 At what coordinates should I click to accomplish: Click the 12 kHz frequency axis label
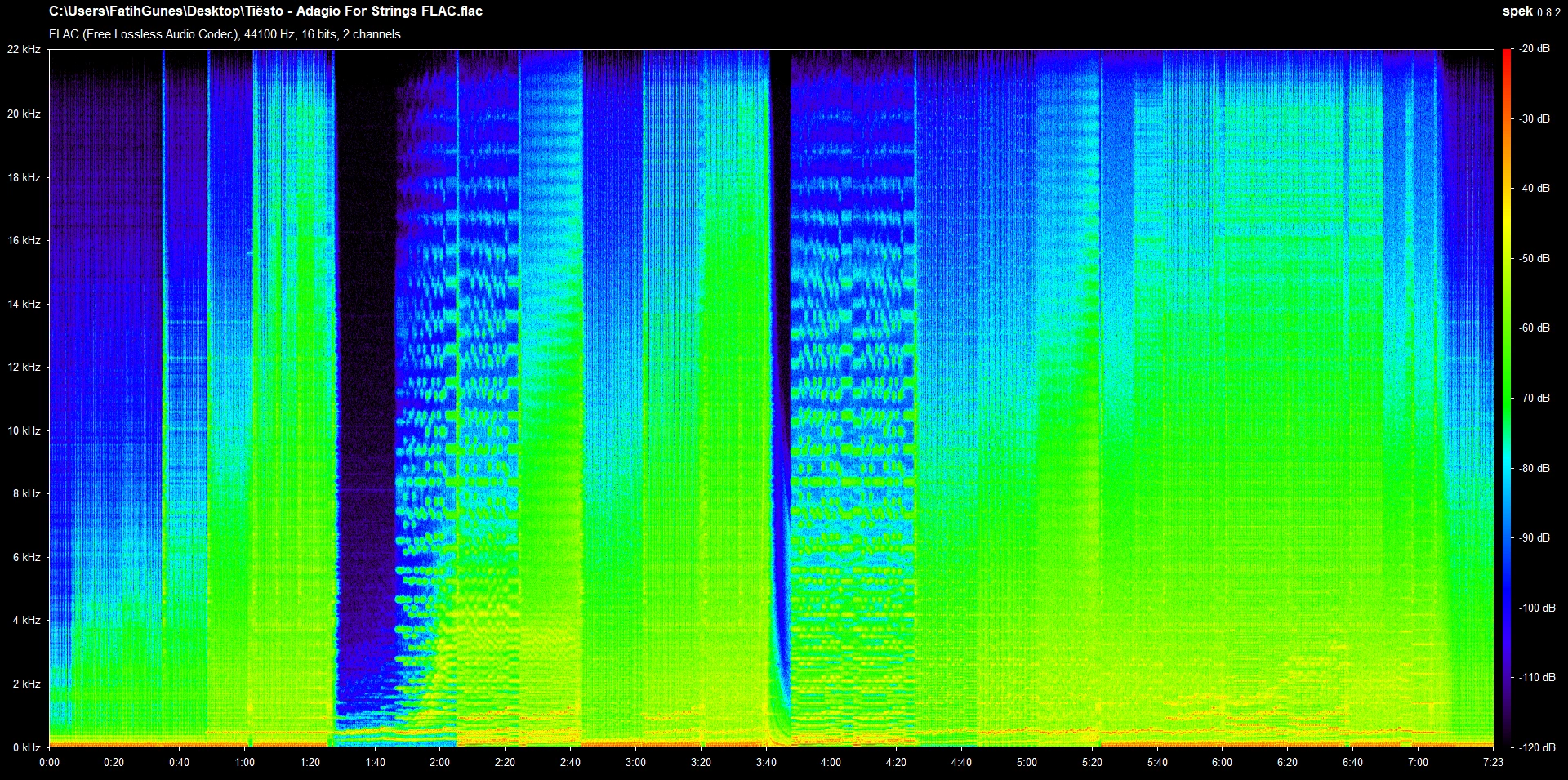tap(24, 367)
